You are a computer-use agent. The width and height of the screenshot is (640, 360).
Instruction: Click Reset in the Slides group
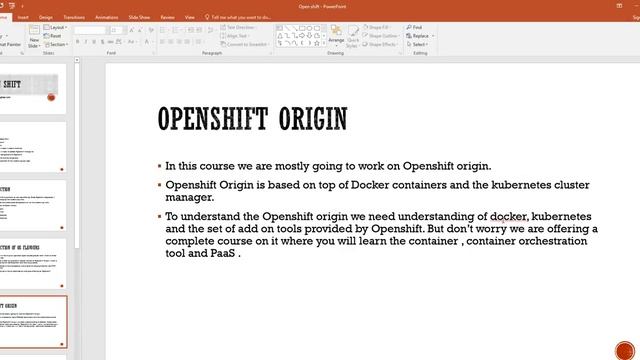tap(52, 36)
